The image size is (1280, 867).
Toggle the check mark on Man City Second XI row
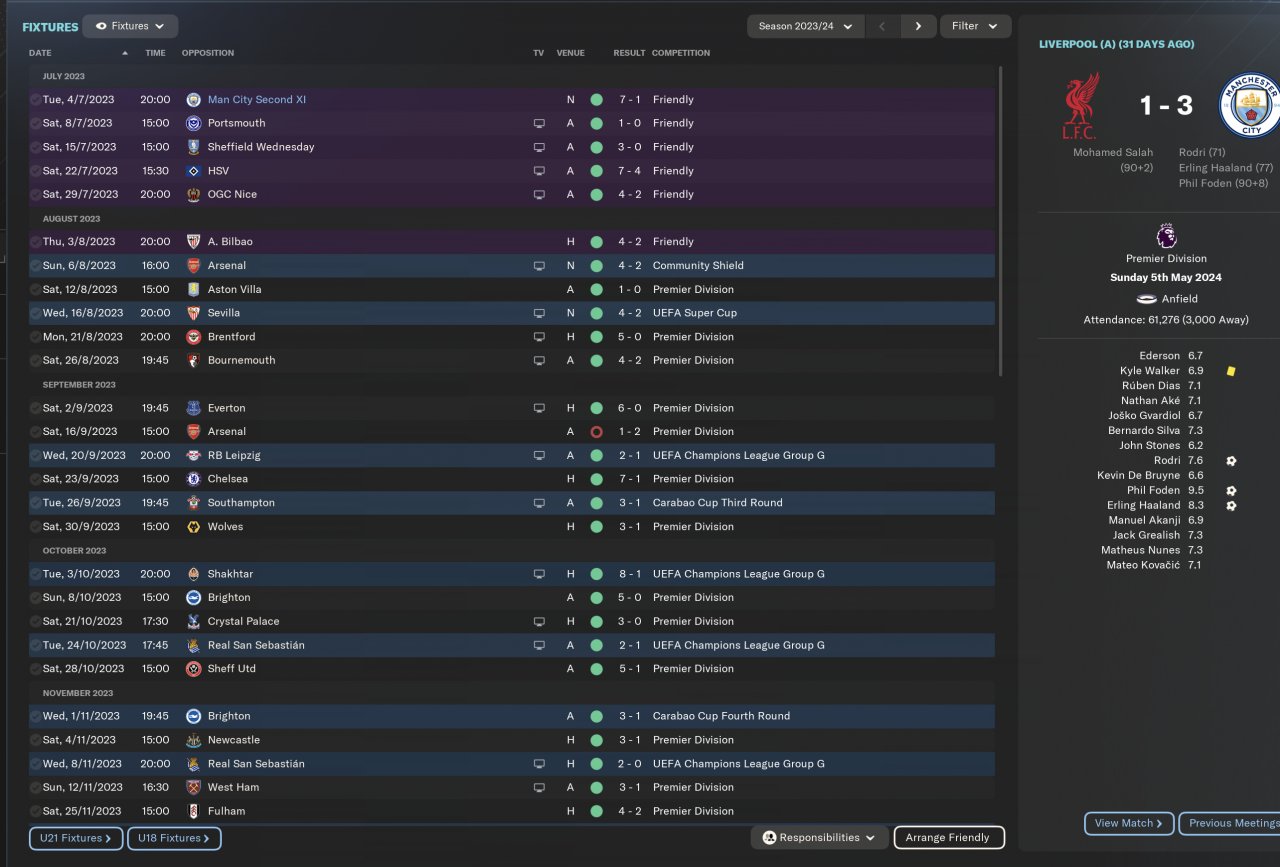coord(35,100)
